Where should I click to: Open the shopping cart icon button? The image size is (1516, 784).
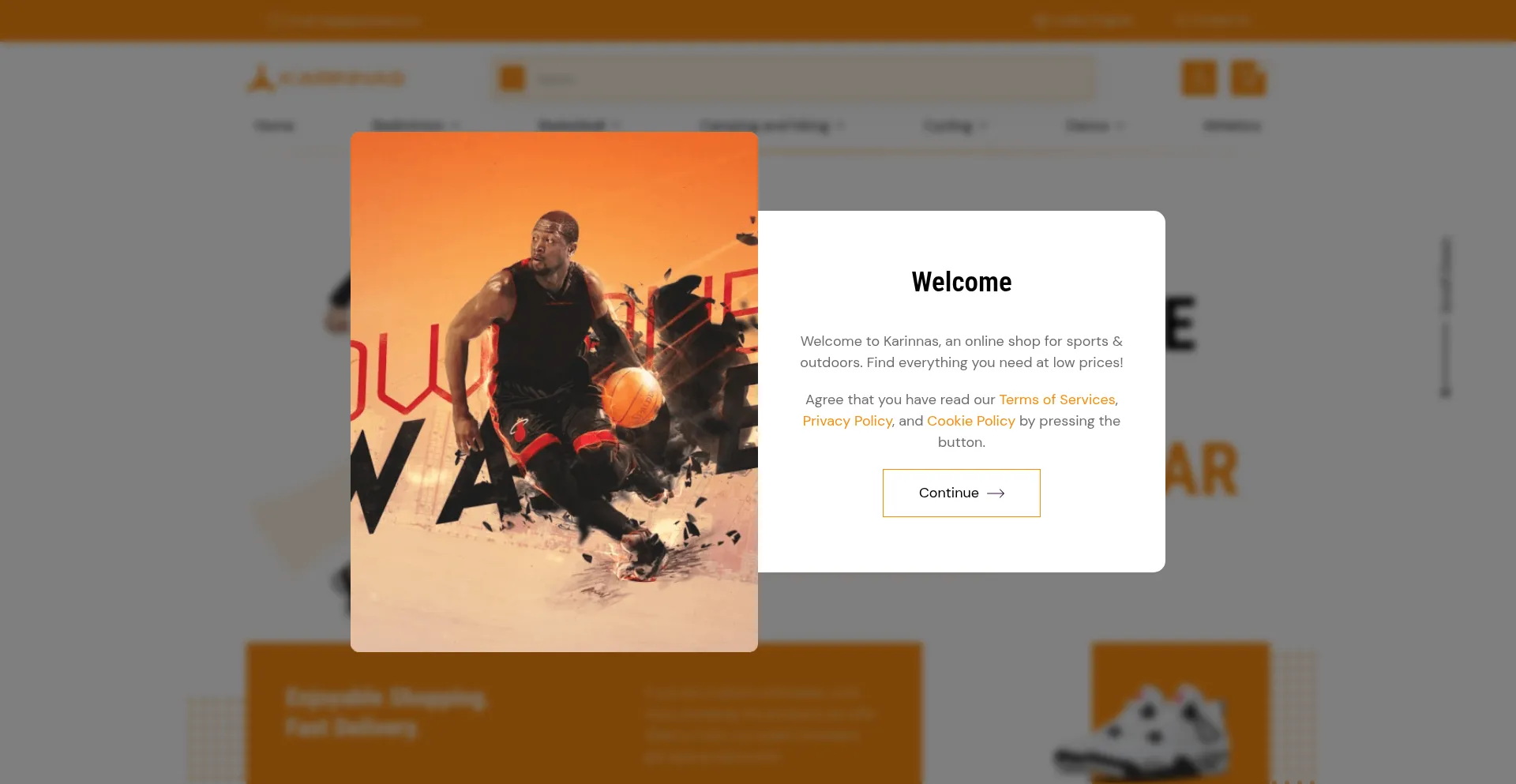click(1248, 78)
